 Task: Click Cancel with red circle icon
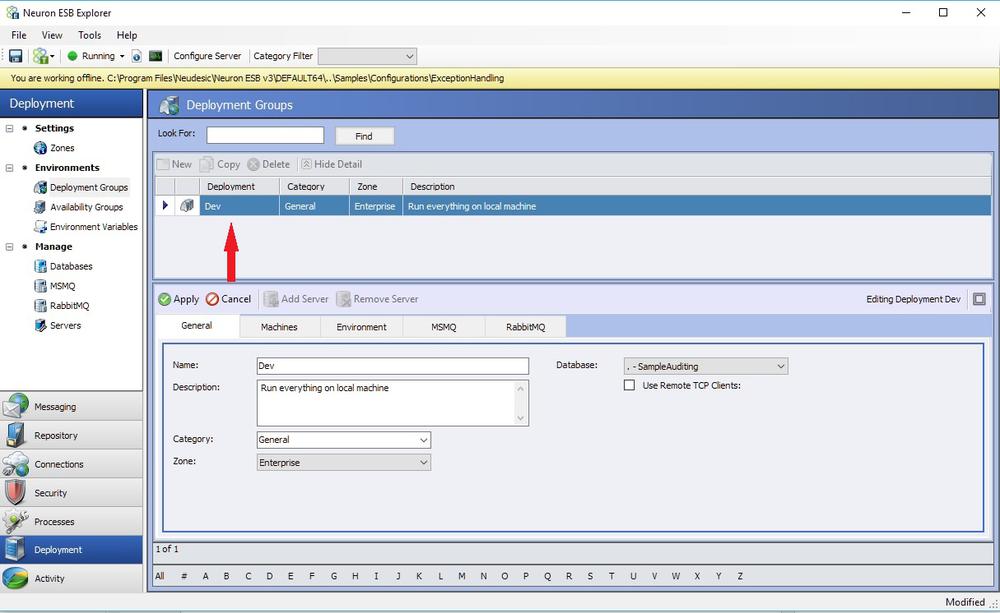tap(228, 299)
